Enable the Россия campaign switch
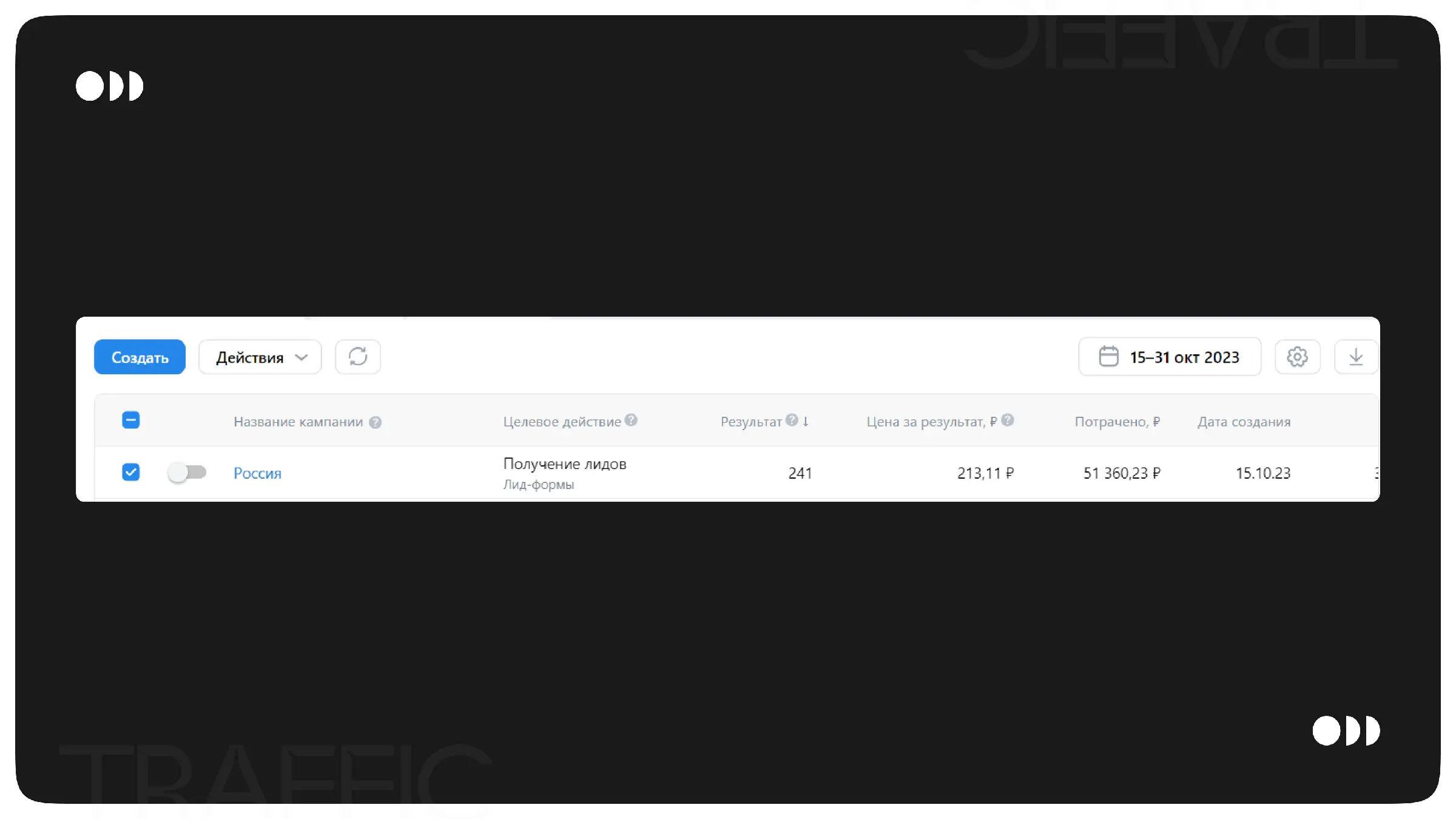 [187, 472]
